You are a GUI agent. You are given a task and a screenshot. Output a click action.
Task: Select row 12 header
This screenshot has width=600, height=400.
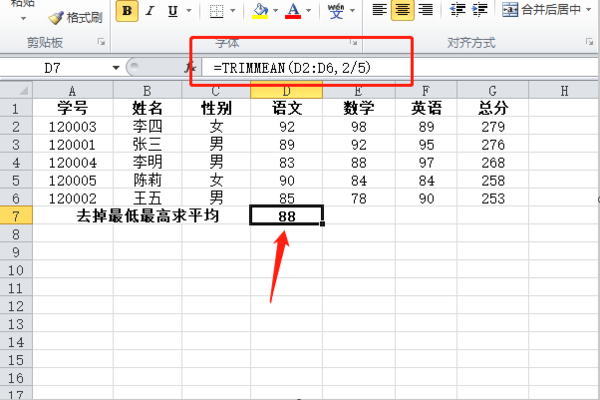pyautogui.click(x=16, y=306)
